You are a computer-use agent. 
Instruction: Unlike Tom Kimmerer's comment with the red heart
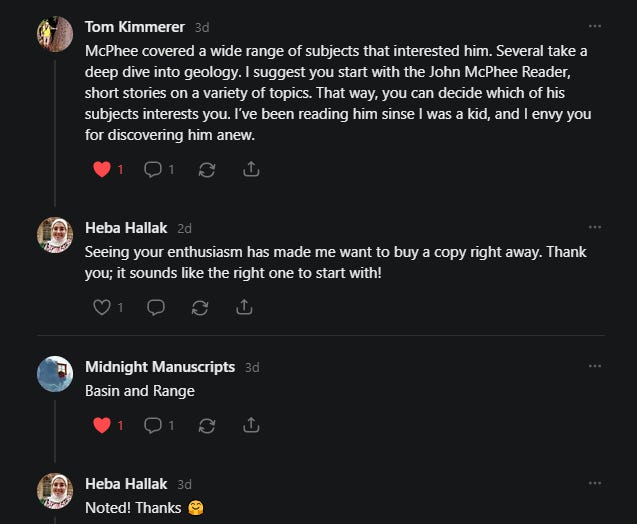point(102,169)
